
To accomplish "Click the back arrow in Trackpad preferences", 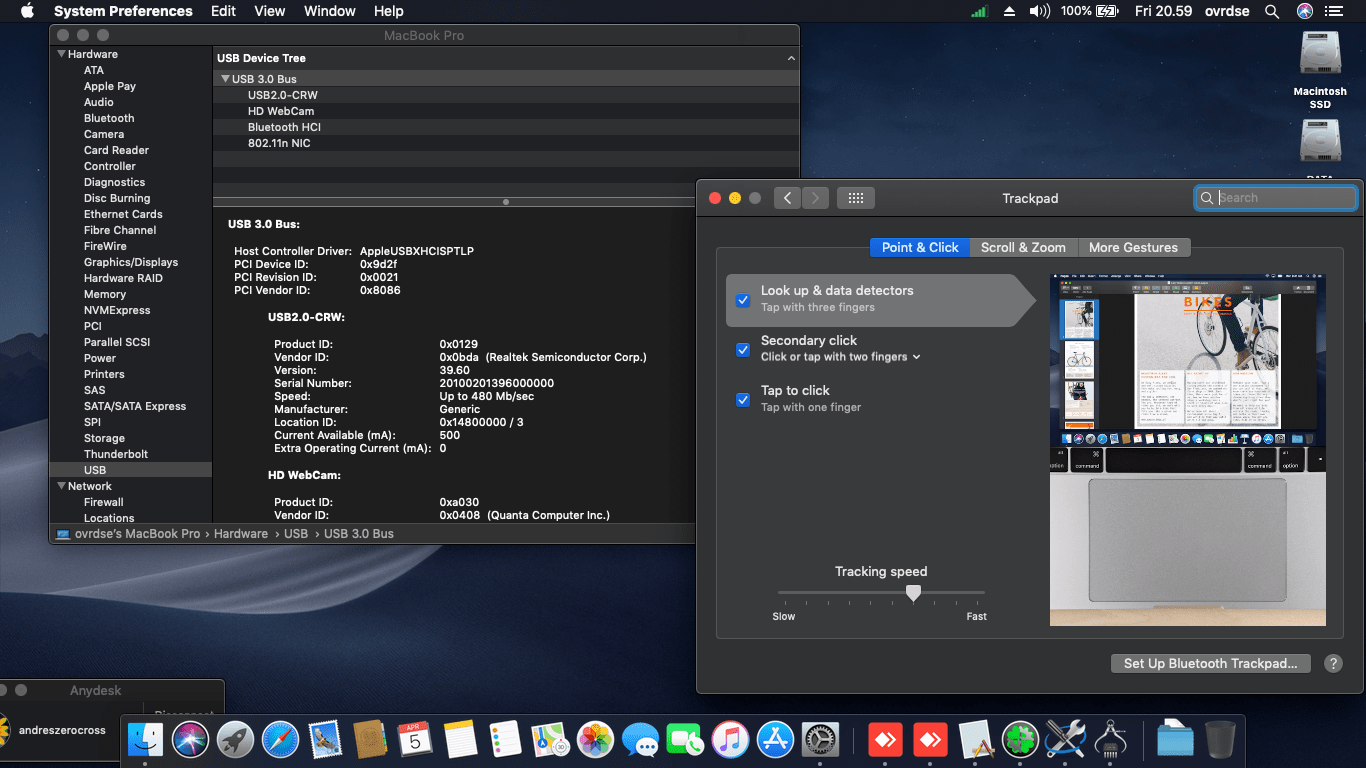I will 787,198.
